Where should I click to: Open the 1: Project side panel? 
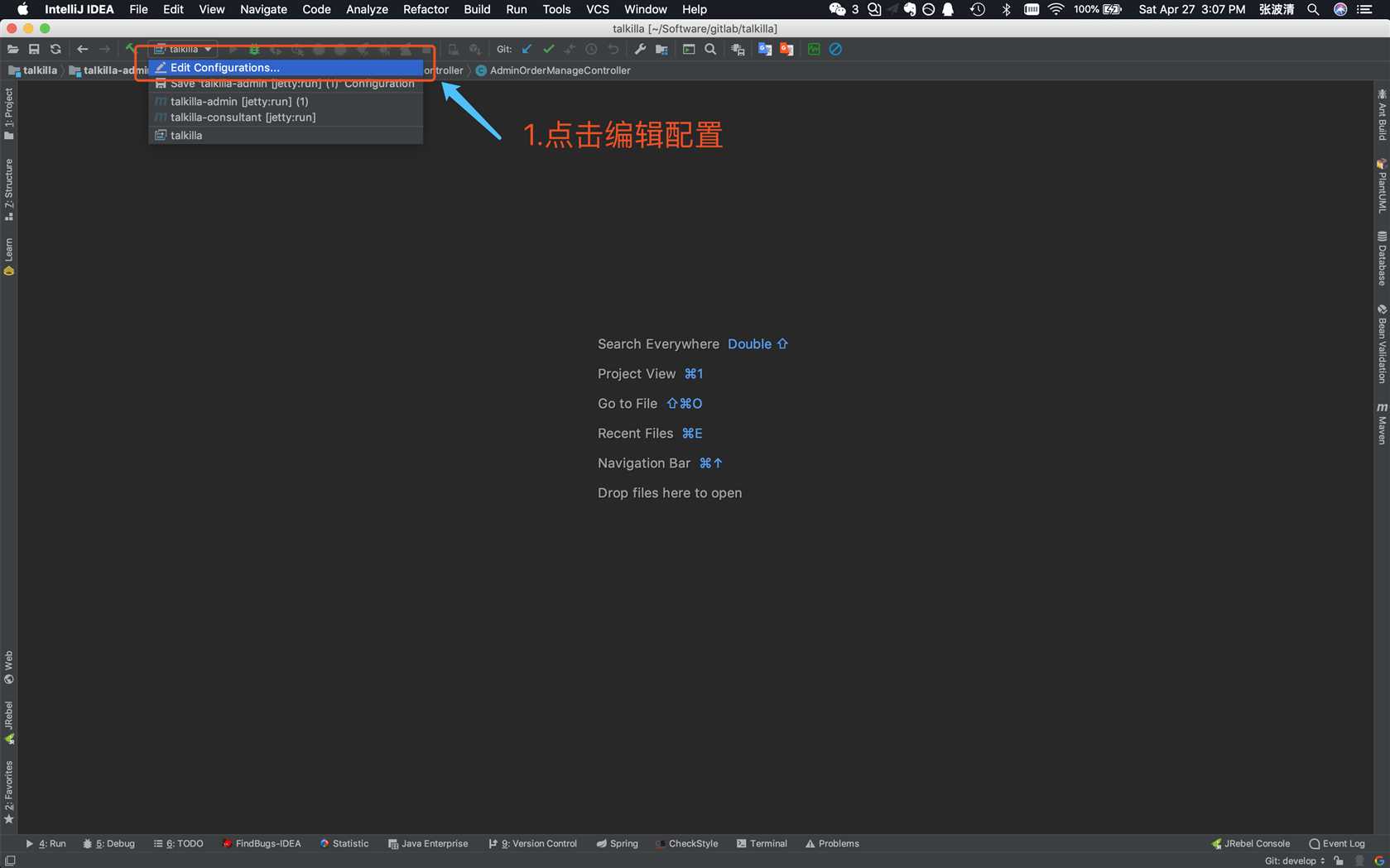coord(9,114)
